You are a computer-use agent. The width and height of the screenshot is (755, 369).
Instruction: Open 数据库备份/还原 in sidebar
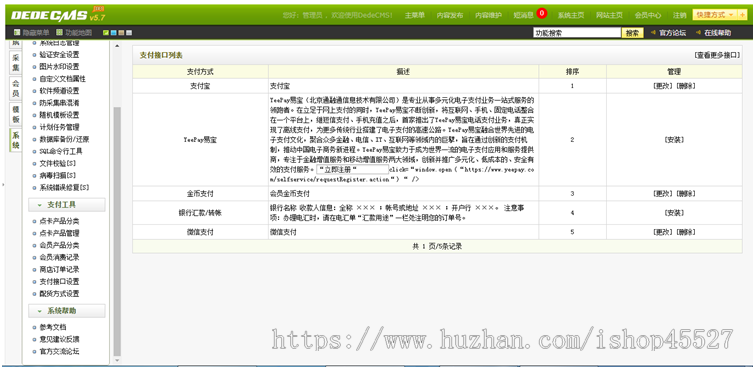64,139
